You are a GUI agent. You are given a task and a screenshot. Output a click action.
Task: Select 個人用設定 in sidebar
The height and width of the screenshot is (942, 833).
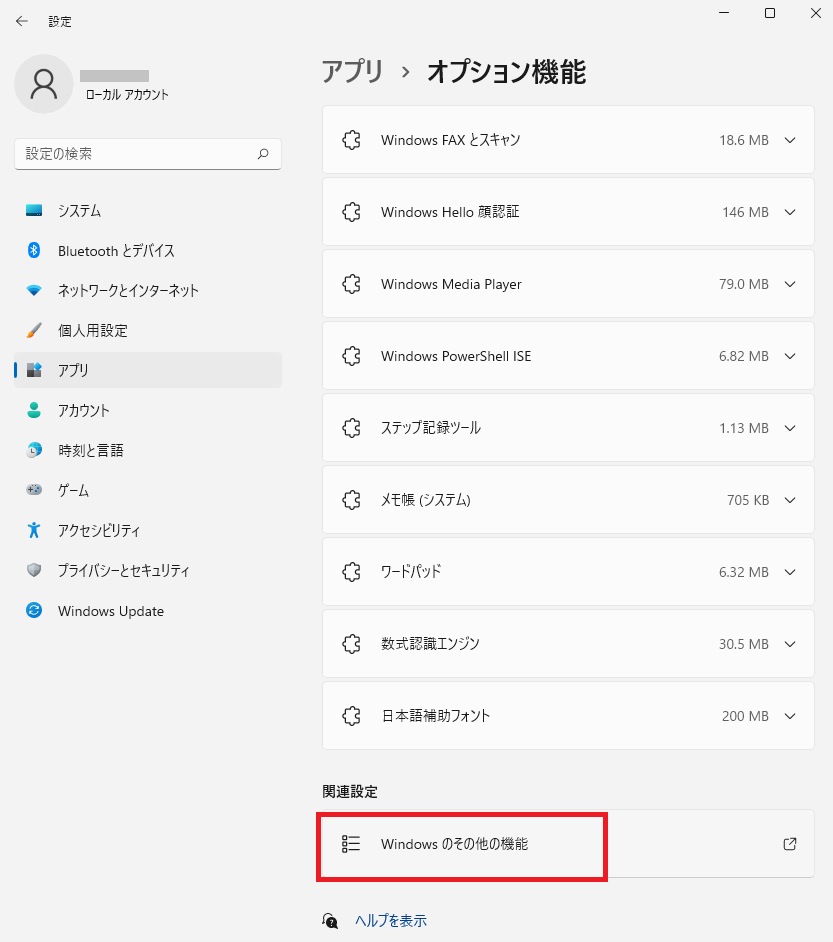tap(148, 330)
